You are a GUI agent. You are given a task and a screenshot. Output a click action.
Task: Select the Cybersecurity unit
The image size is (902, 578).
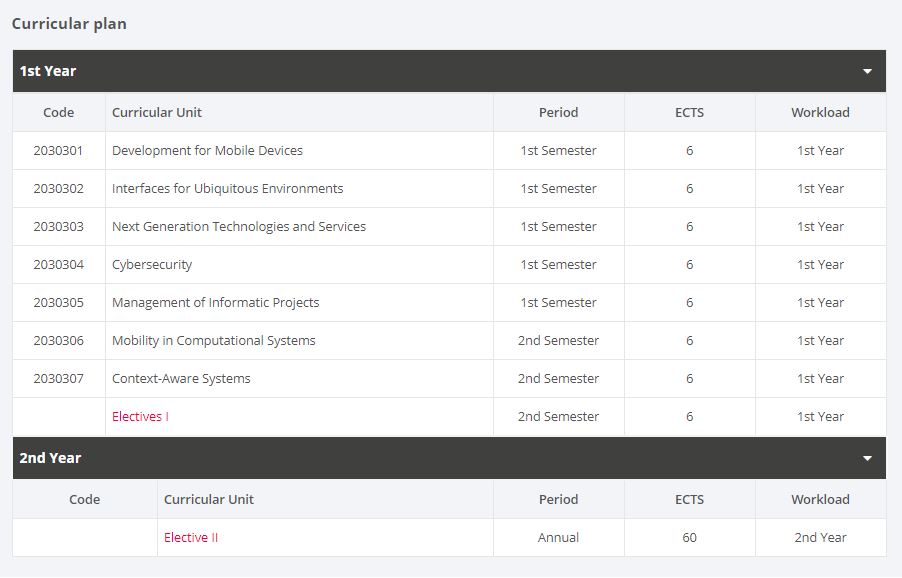point(152,265)
